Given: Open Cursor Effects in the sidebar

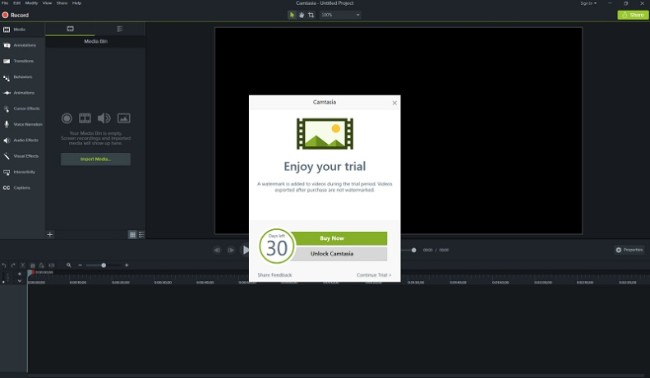Looking at the screenshot, I should pyautogui.click(x=22, y=109).
